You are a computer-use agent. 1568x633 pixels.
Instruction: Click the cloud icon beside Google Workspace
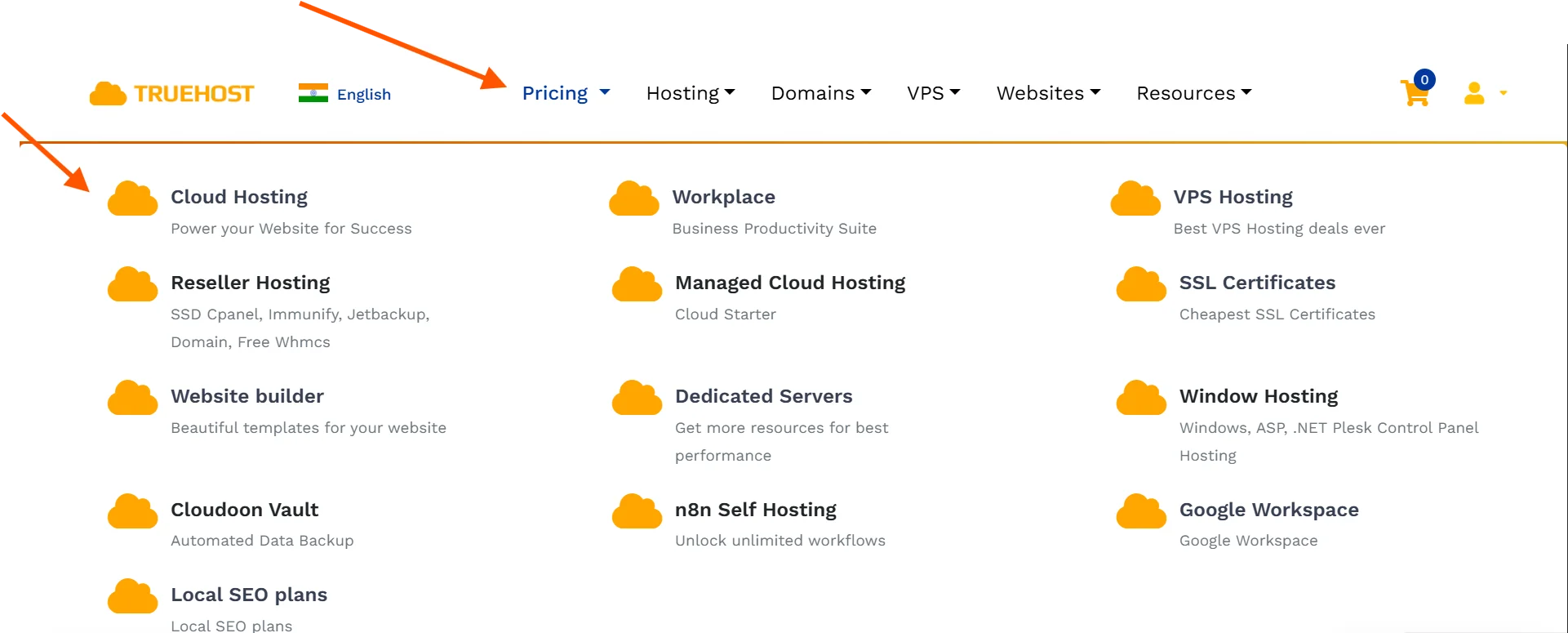[1141, 510]
